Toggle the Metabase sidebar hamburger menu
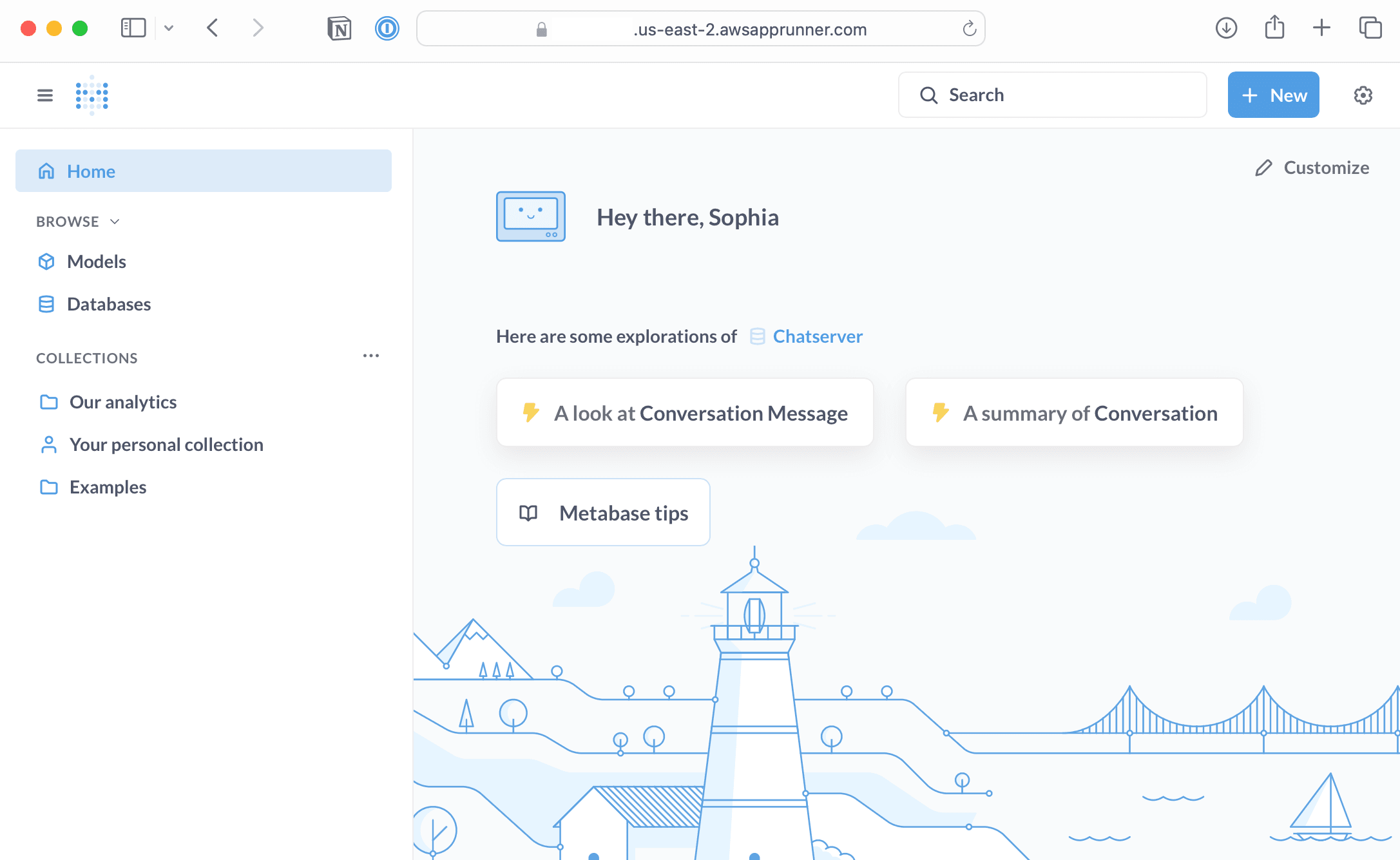Viewport: 1400px width, 860px height. point(45,95)
